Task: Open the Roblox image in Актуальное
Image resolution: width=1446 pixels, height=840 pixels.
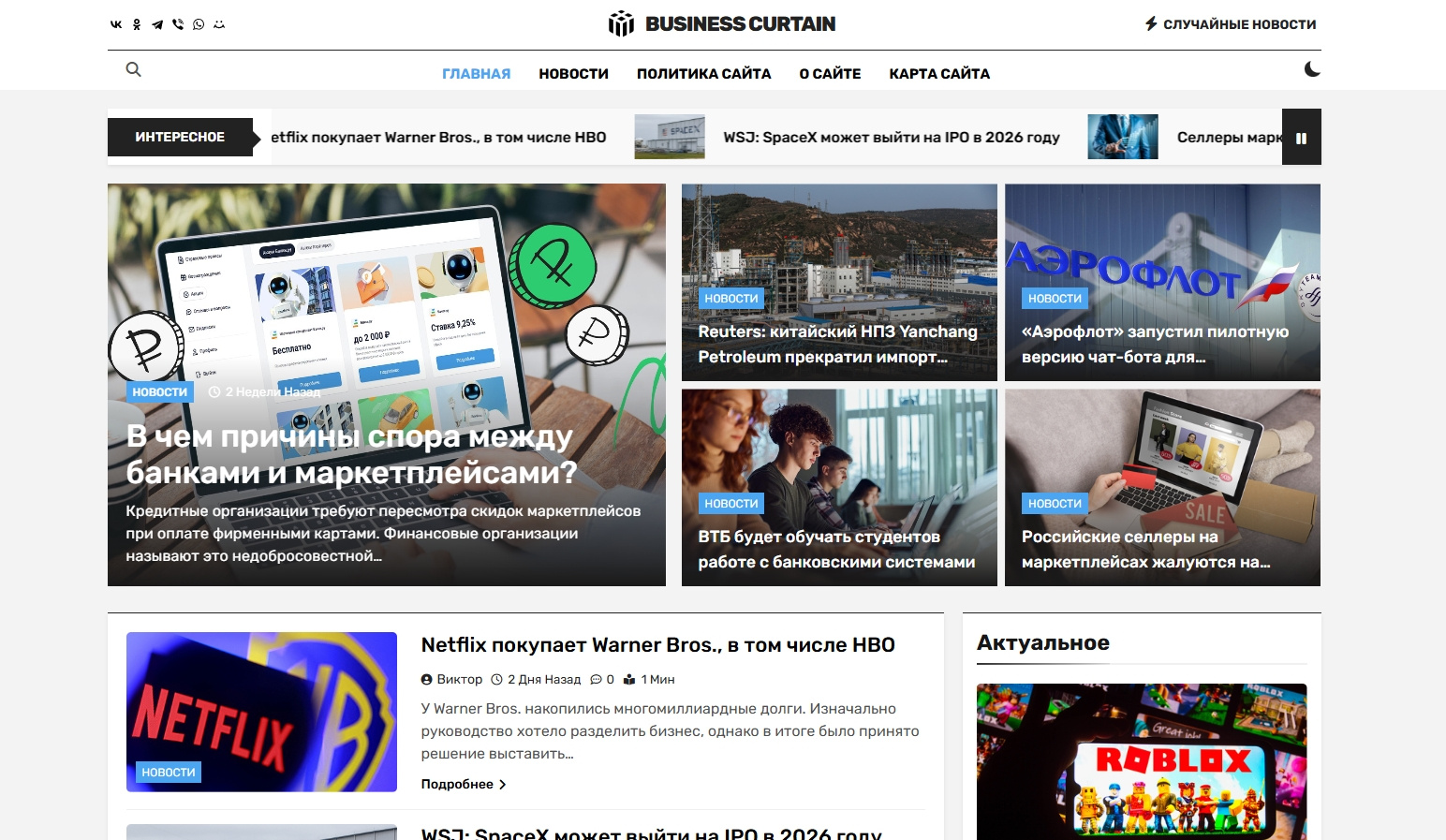Action: point(1142,761)
